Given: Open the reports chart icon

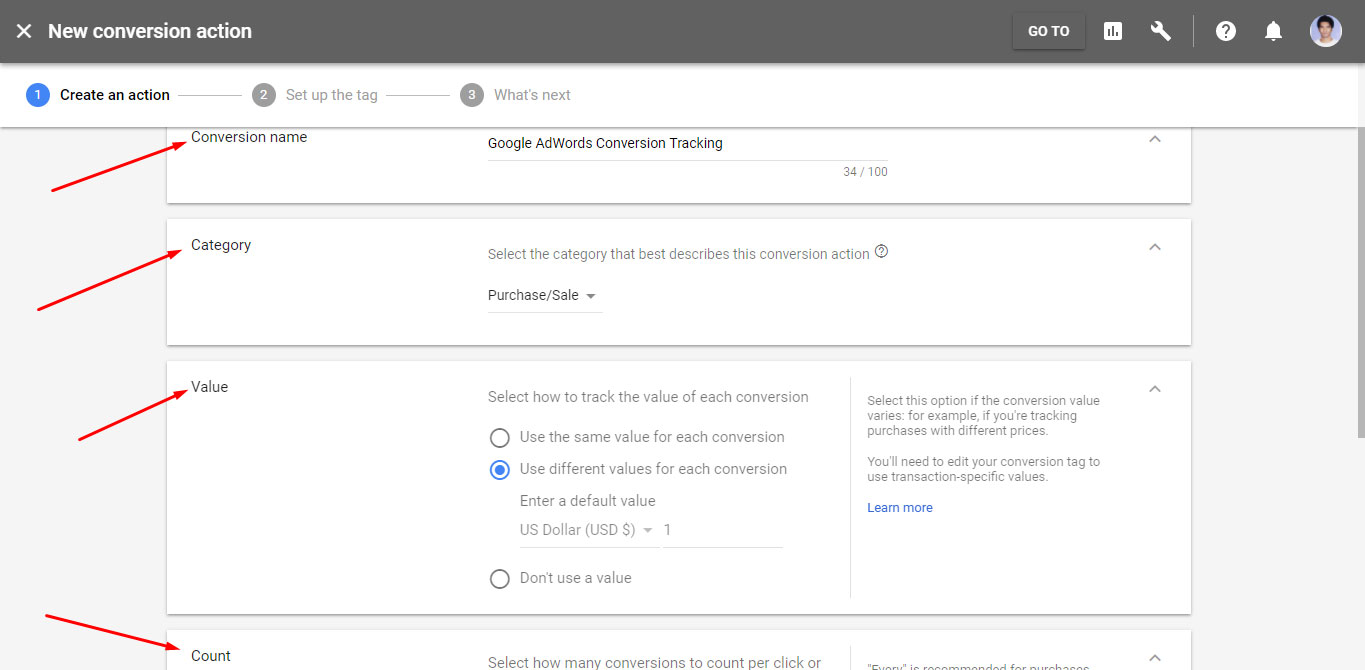Looking at the screenshot, I should point(1113,31).
